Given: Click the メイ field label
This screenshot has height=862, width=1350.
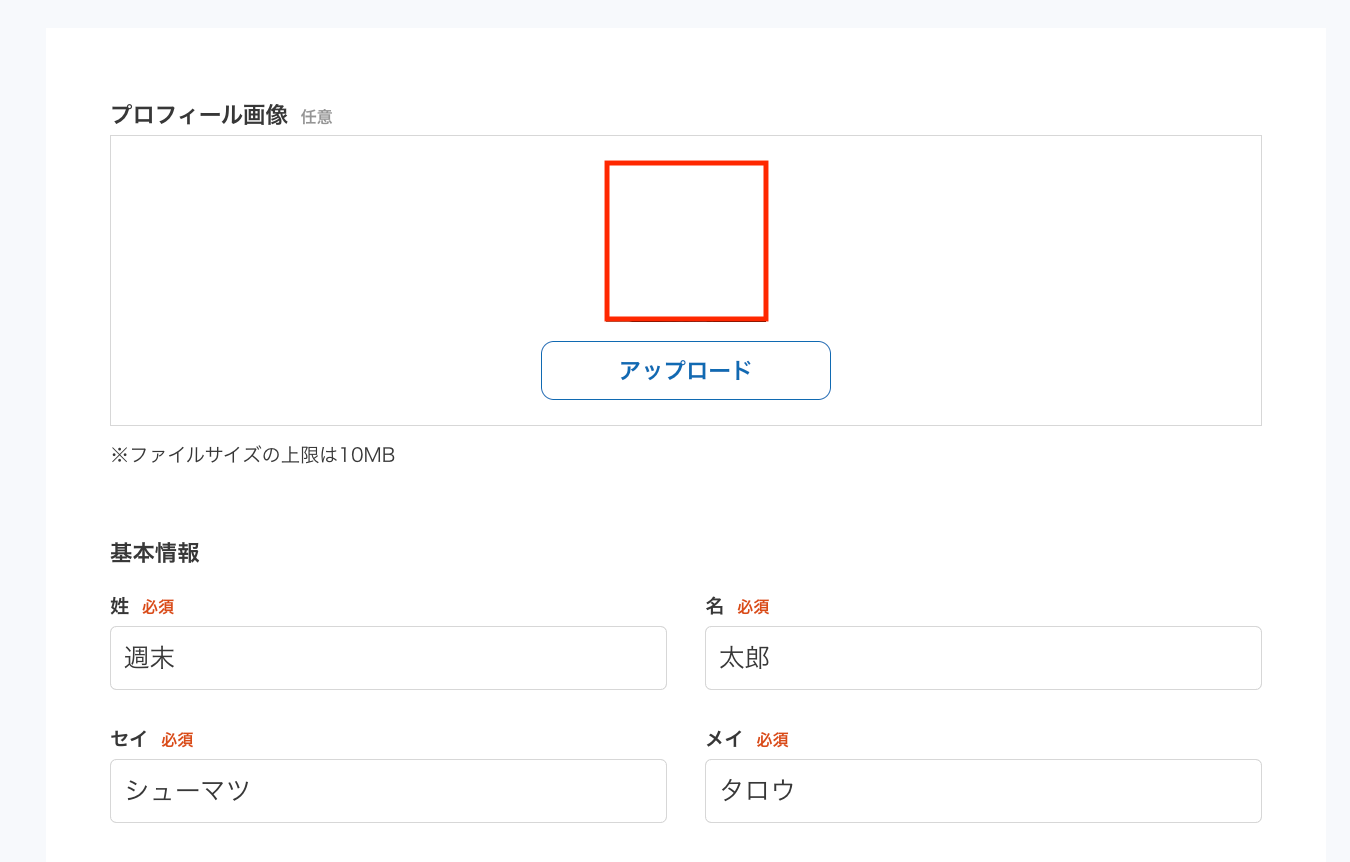Looking at the screenshot, I should click(724, 739).
